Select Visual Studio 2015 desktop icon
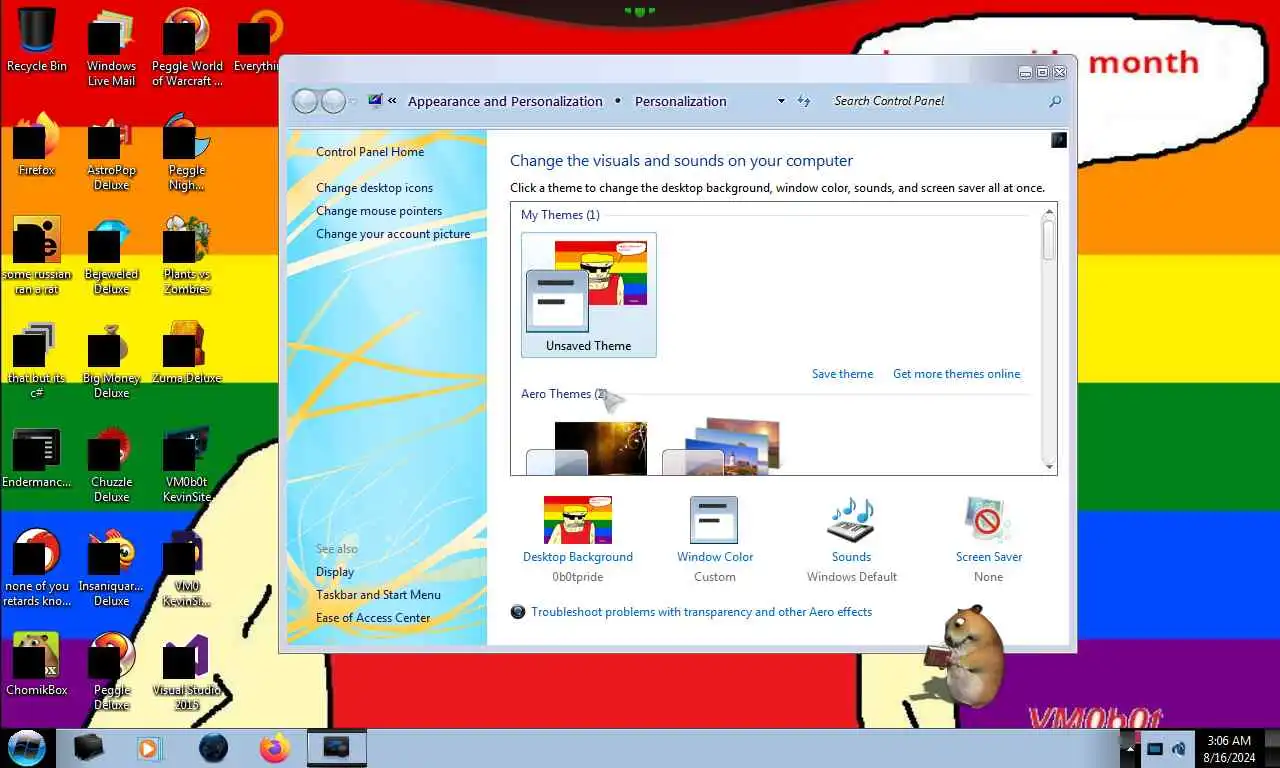 [187, 671]
